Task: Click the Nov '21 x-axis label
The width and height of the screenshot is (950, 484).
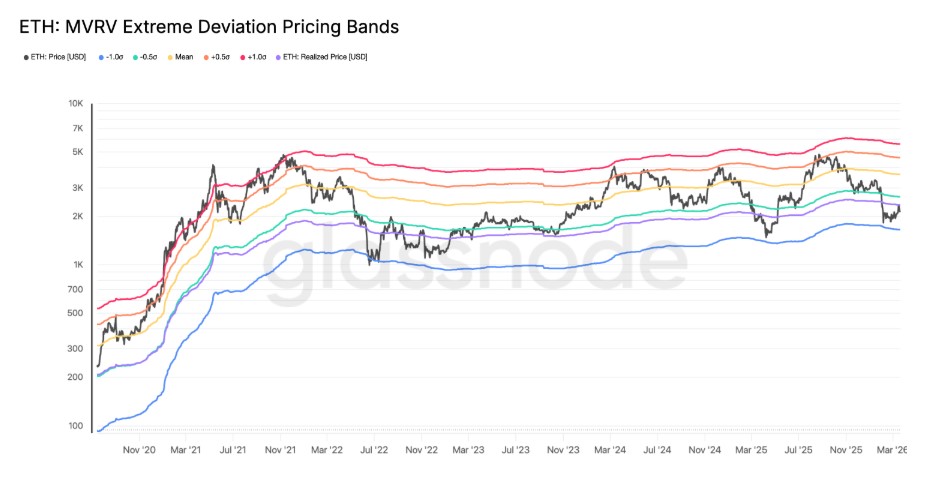Action: 287,451
